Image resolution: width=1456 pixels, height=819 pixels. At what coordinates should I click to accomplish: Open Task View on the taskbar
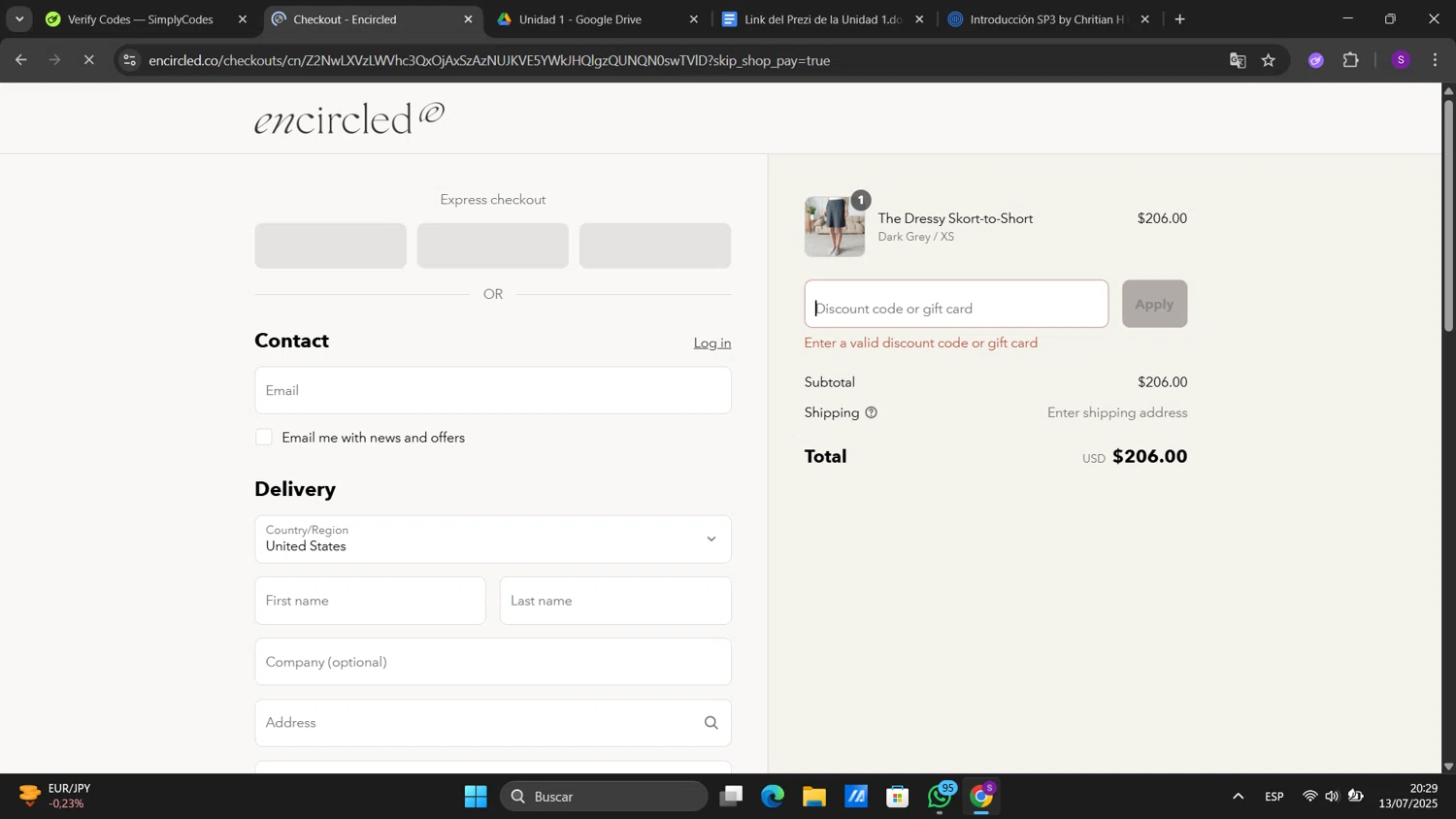pos(731,797)
